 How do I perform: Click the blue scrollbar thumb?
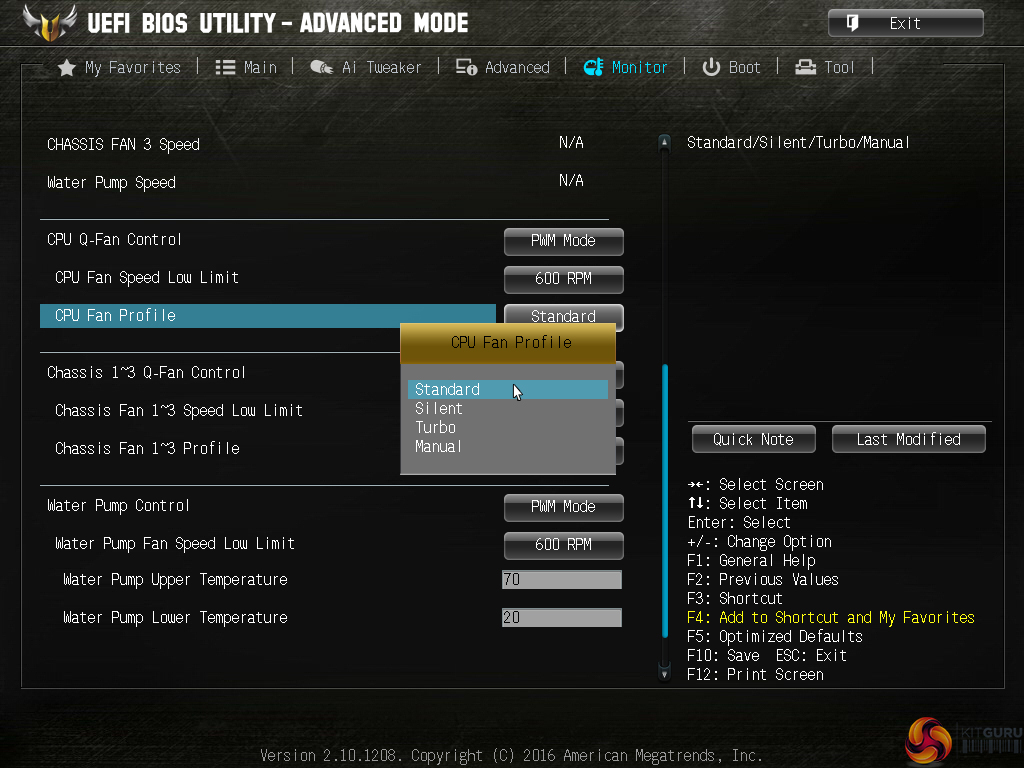(x=665, y=501)
